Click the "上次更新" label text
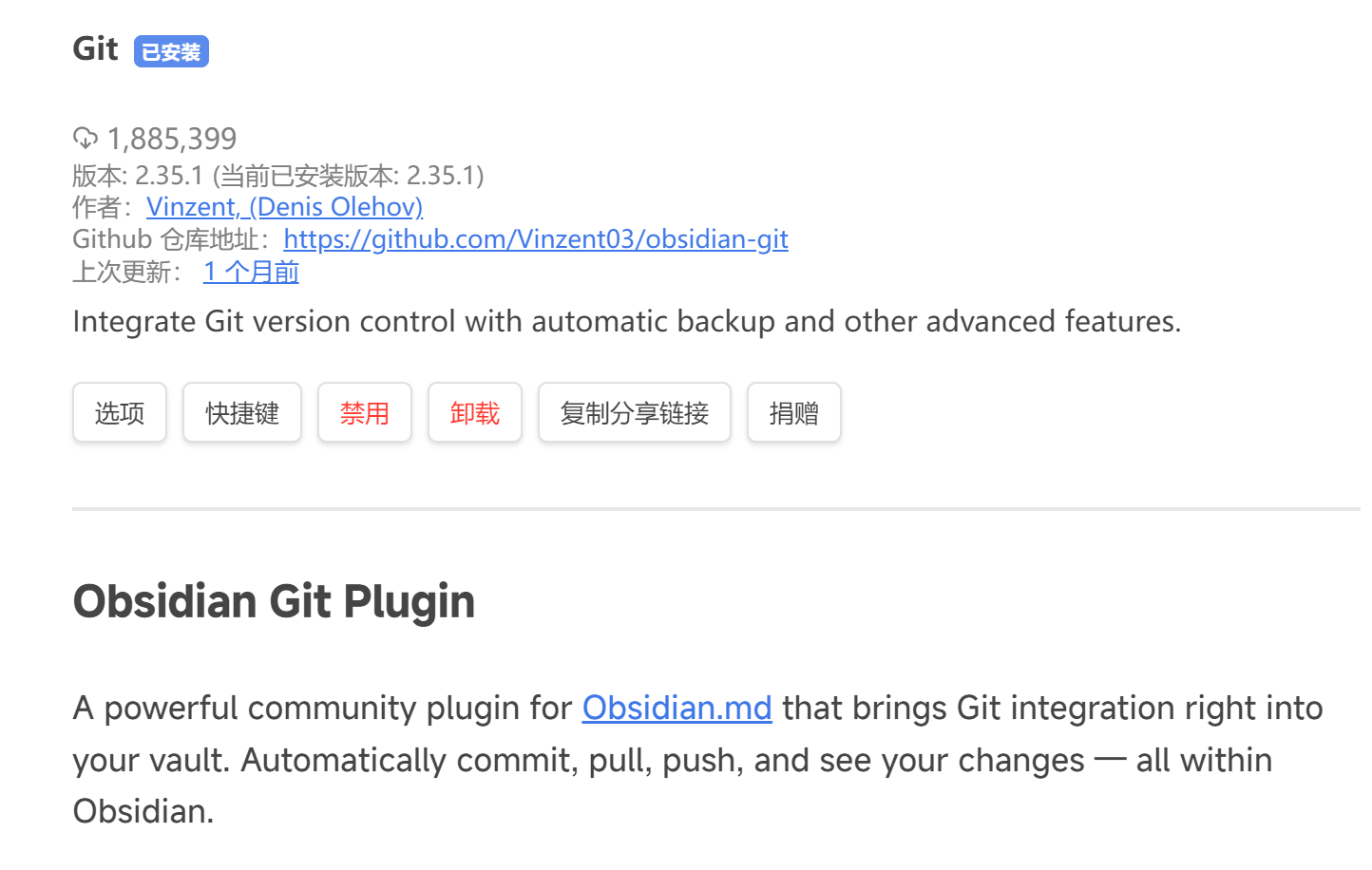This screenshot has height=870, width=1372. tap(126, 273)
